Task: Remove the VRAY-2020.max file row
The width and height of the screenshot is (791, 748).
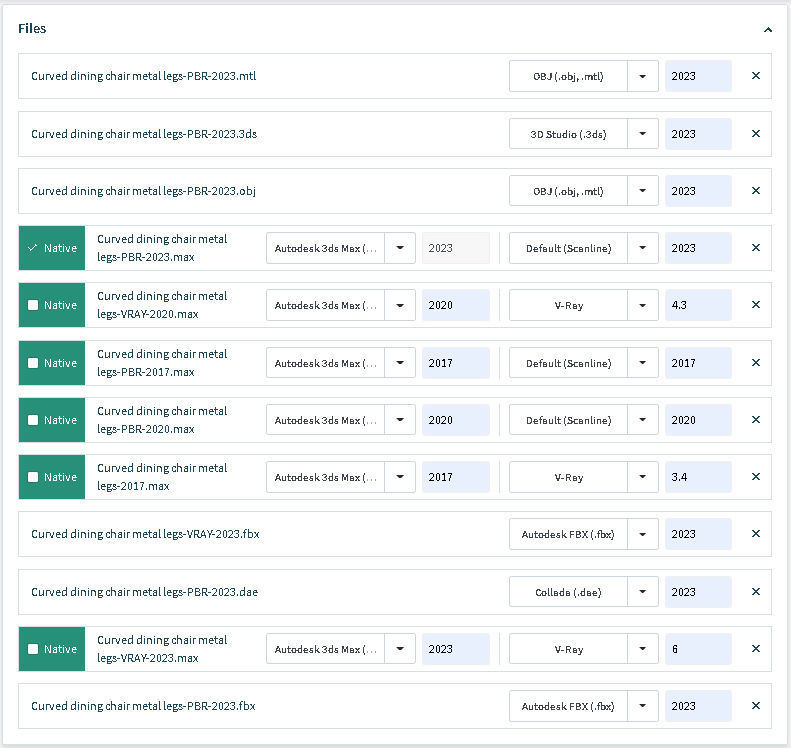Action: pyautogui.click(x=755, y=305)
